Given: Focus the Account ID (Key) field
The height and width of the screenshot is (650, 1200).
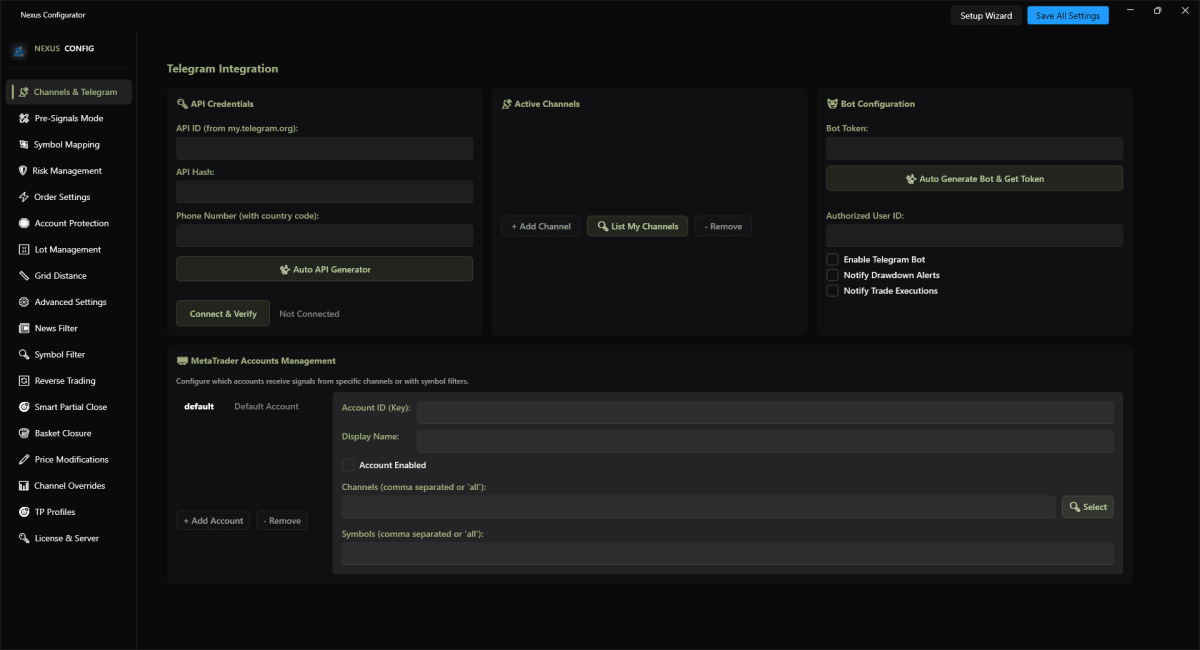Looking at the screenshot, I should [x=765, y=413].
